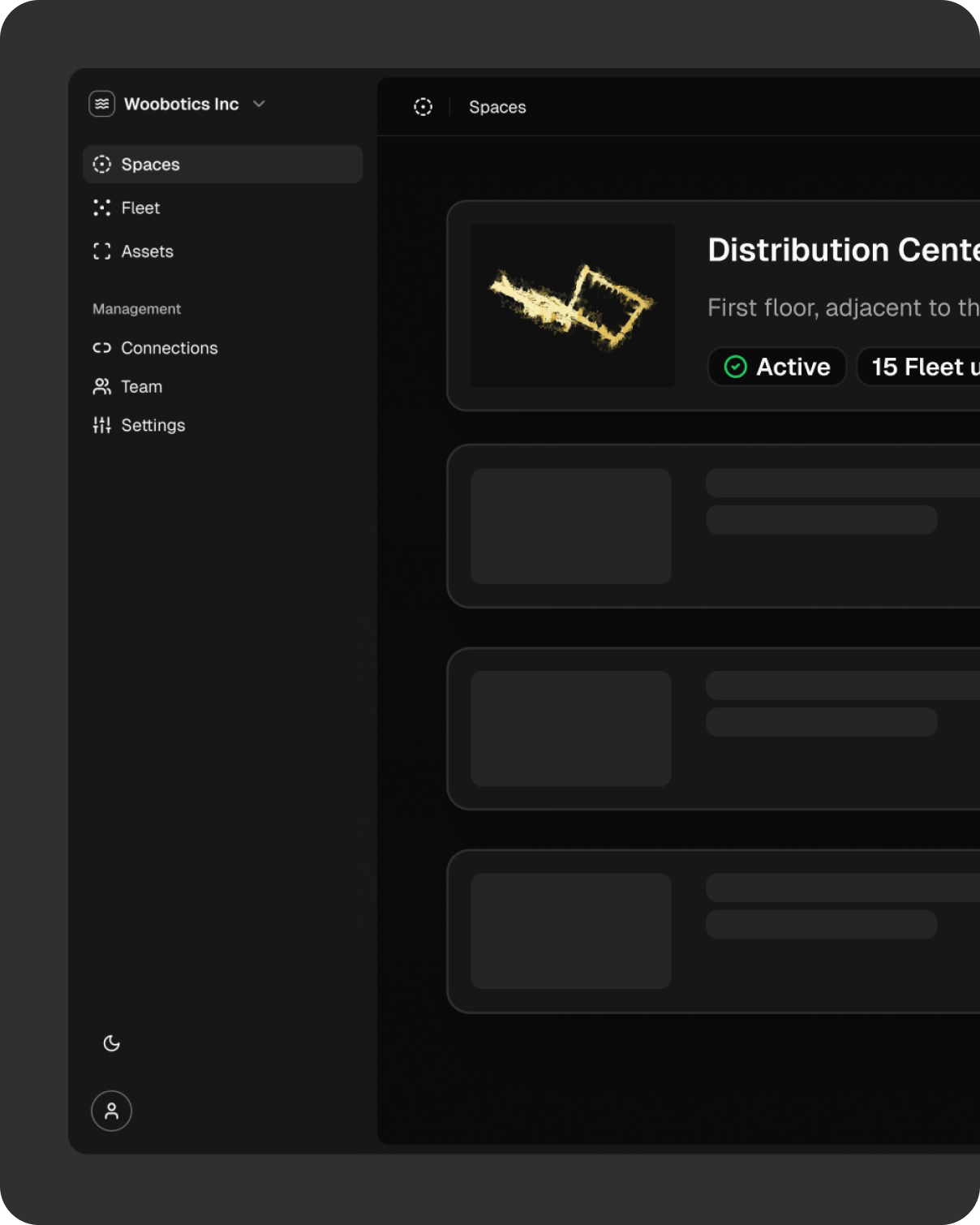Screen dimensions: 980x1225
Task: Expand the Woobotics Inc workspace dropdown chevron
Action: pyautogui.click(x=259, y=104)
